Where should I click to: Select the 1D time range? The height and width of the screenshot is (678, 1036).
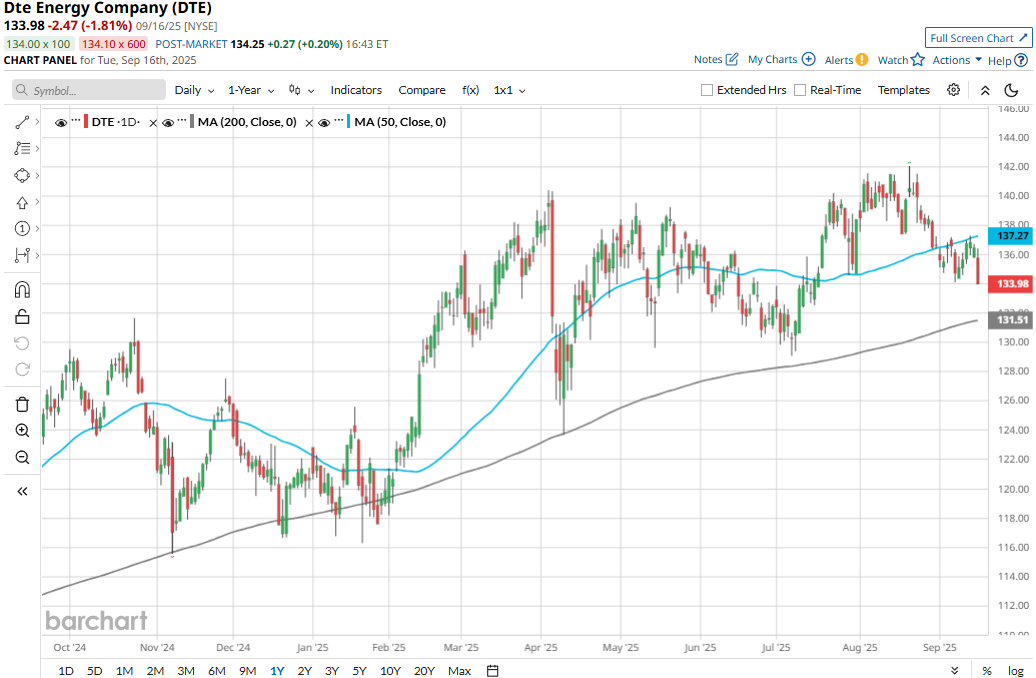[x=66, y=671]
